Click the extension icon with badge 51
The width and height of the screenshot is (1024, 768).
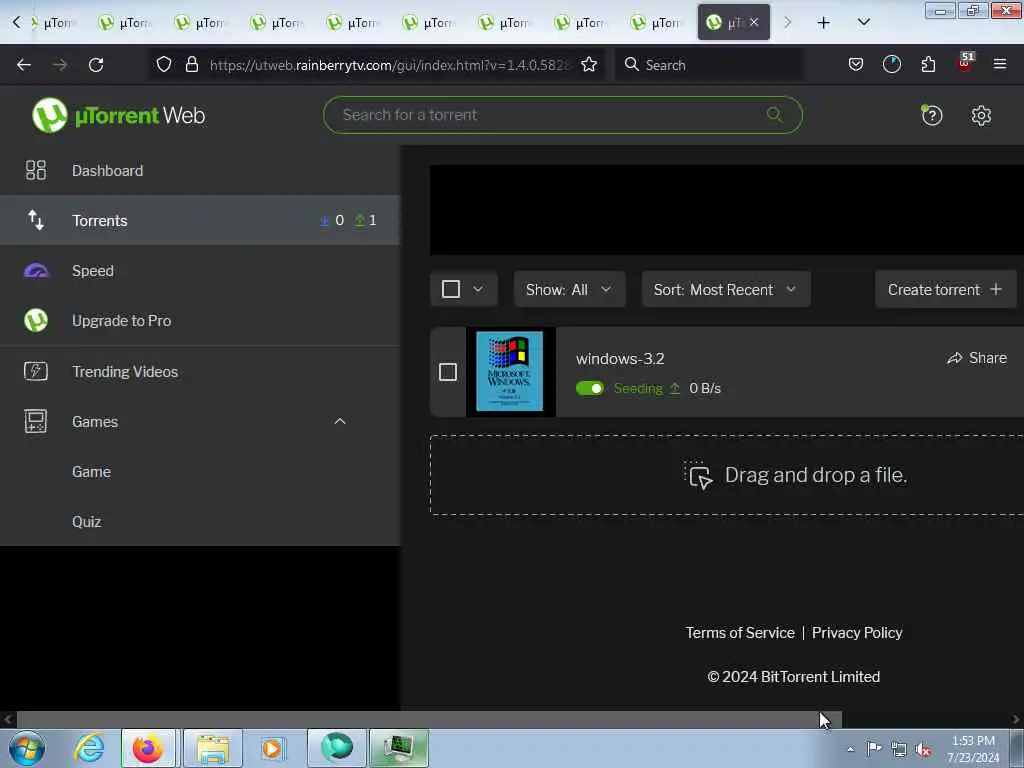965,63
